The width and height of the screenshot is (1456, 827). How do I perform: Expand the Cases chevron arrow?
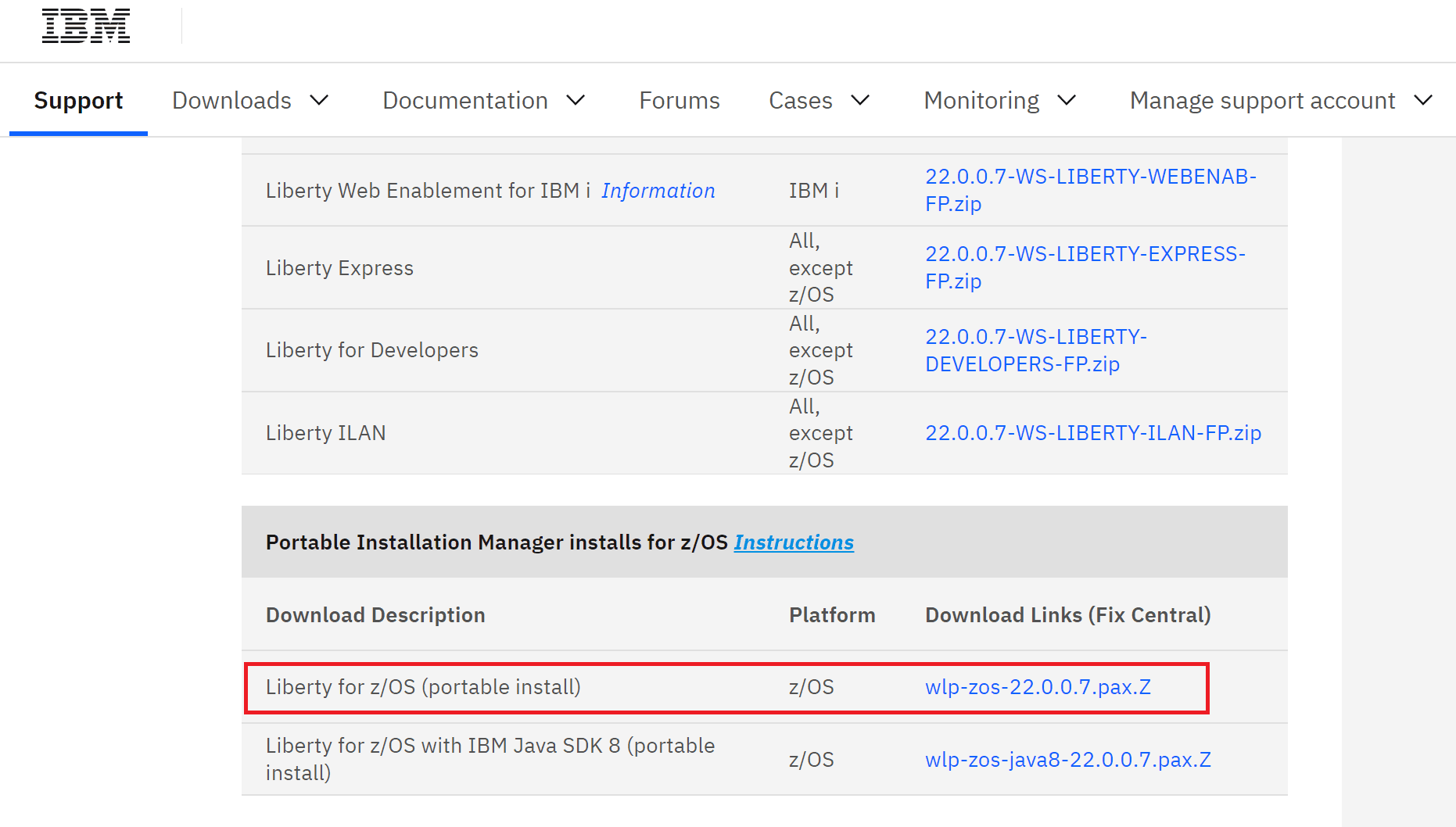pyautogui.click(x=861, y=101)
